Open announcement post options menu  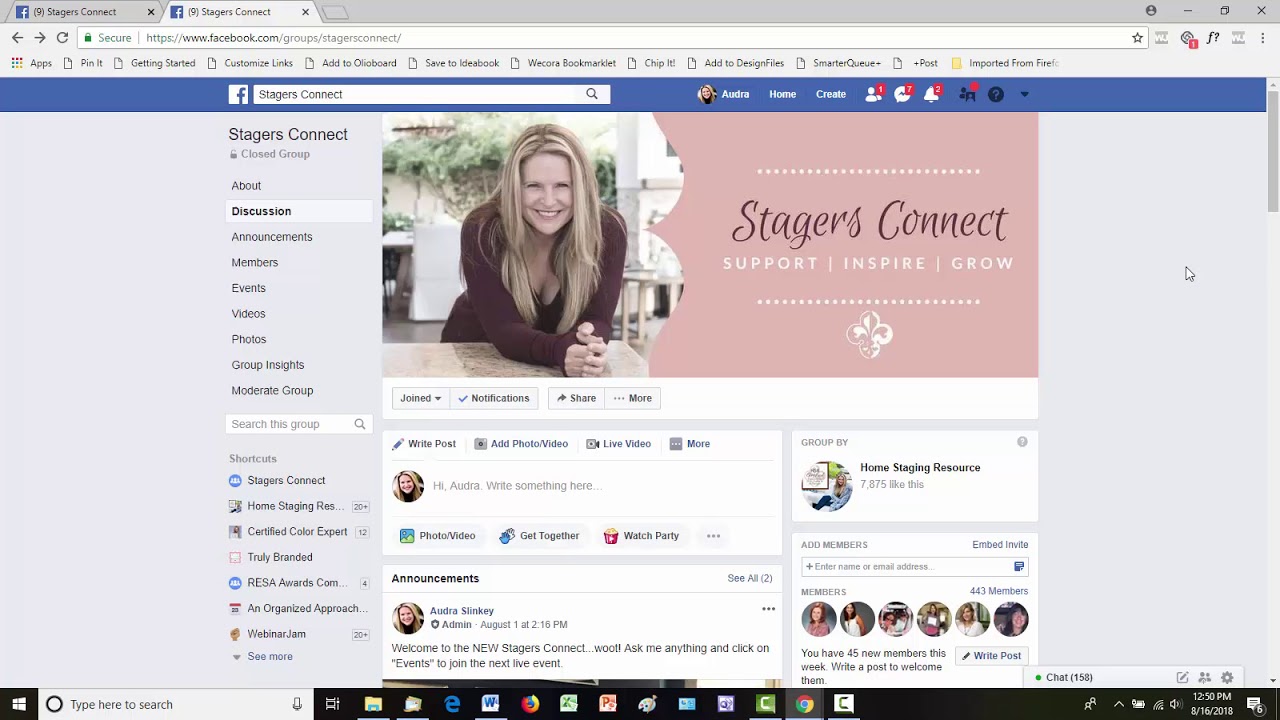pos(768,609)
